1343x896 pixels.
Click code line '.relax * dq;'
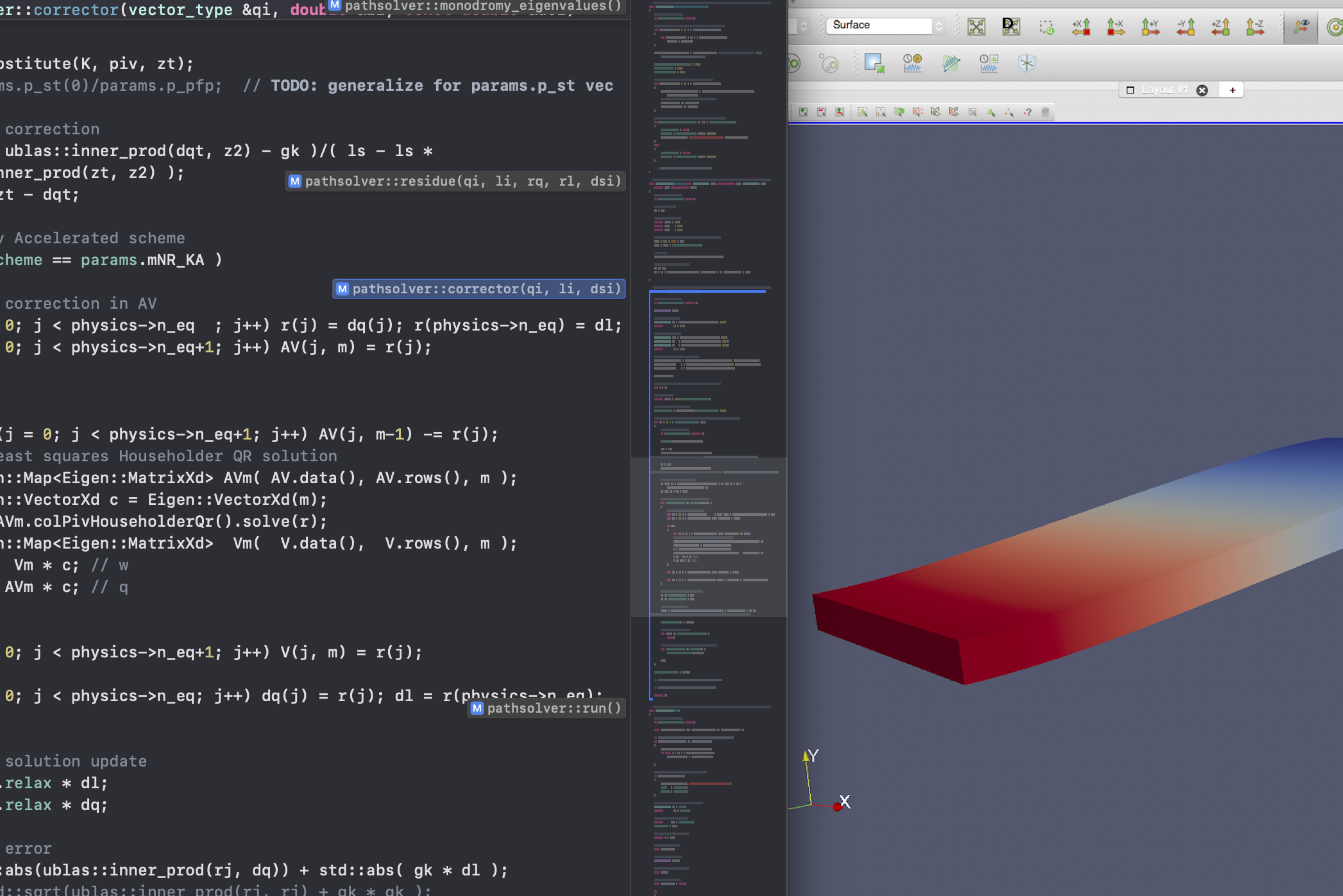[x=54, y=804]
